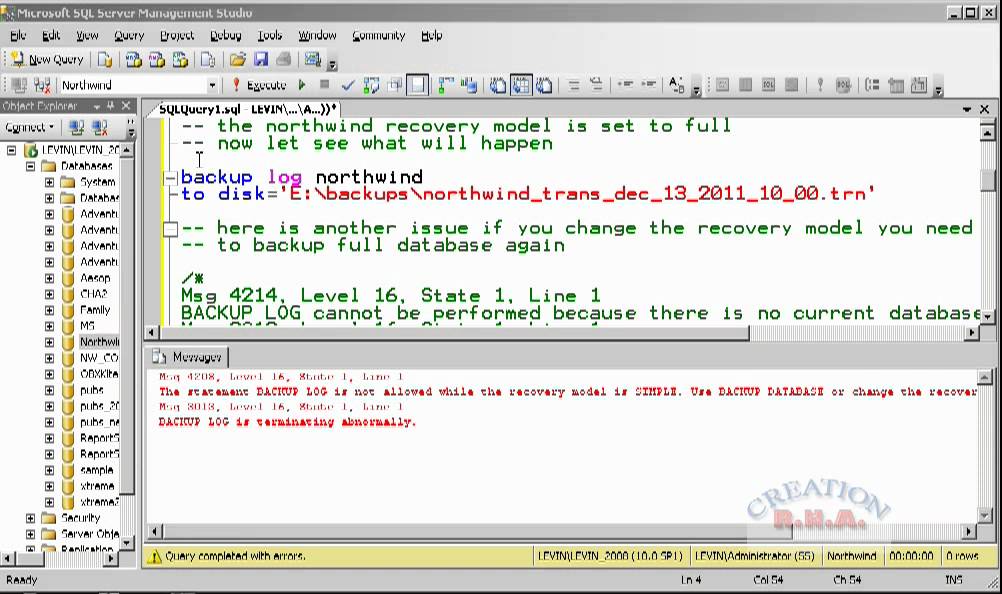Viewport: 1002px width, 594px height.
Task: Expand the Northwind database node
Action: [x=49, y=342]
